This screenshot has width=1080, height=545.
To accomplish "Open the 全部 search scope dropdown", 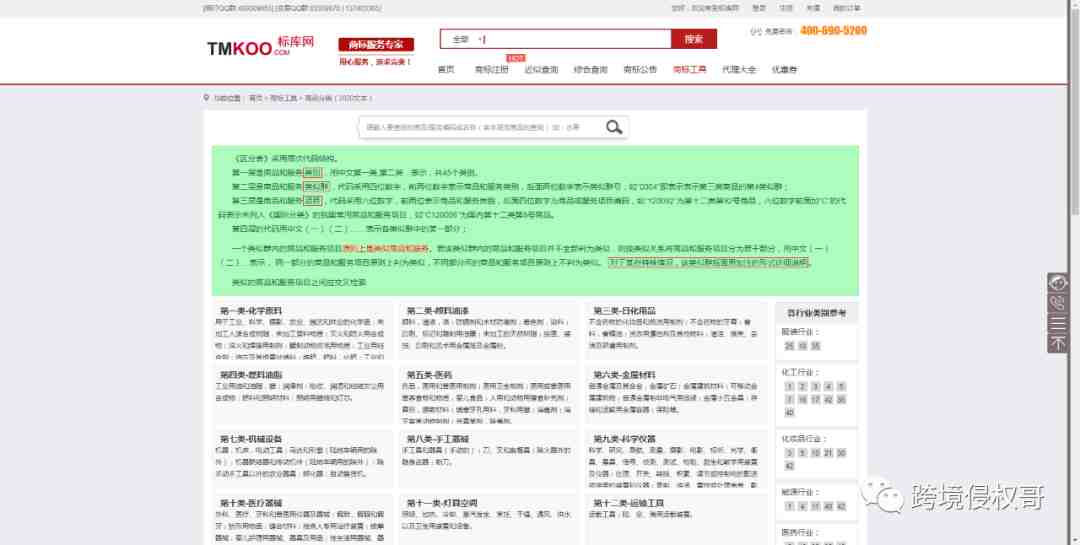I will 468,39.
